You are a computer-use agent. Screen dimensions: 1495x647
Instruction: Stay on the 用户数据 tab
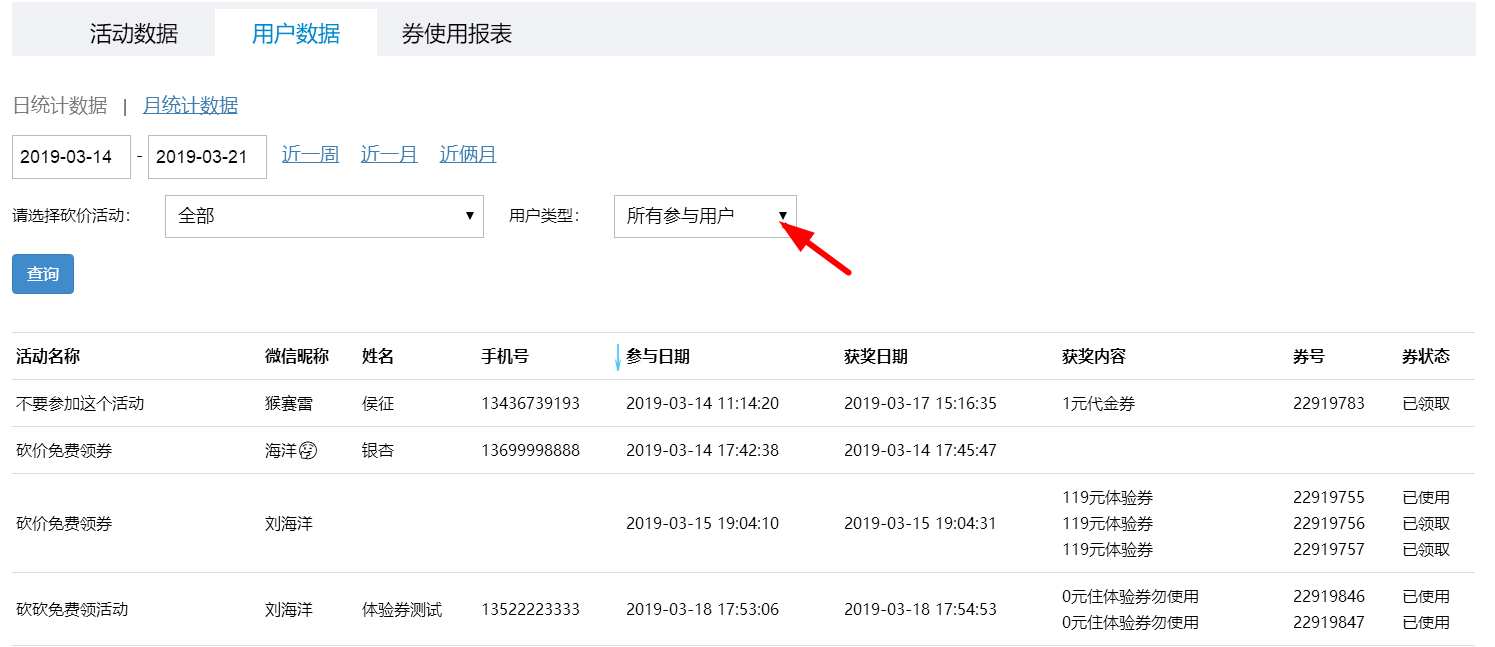pyautogui.click(x=295, y=30)
